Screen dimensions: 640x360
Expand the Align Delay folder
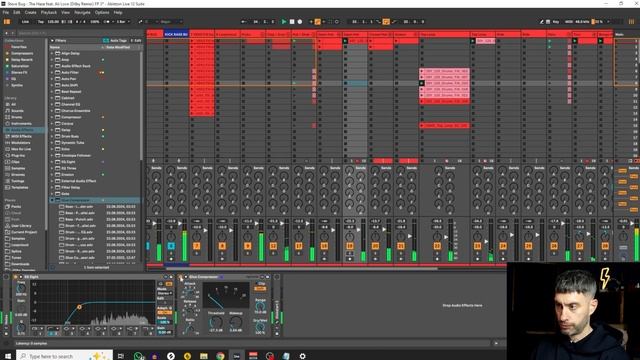pyautogui.click(x=52, y=53)
